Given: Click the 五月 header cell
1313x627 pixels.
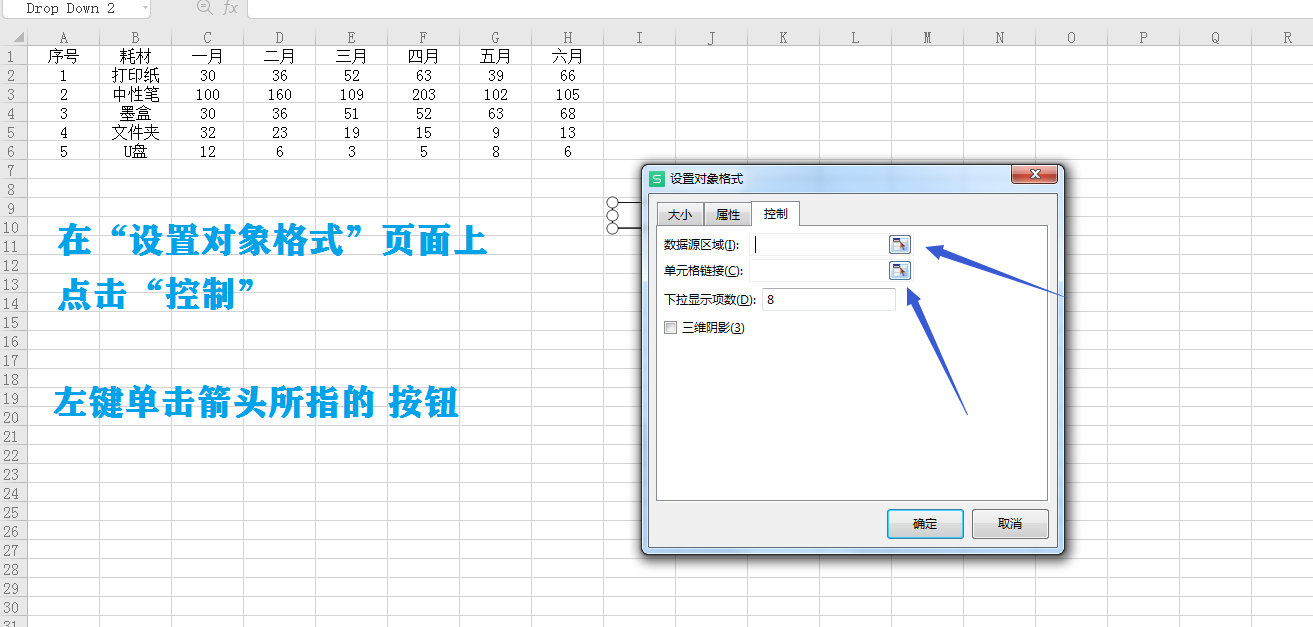Looking at the screenshot, I should (495, 56).
